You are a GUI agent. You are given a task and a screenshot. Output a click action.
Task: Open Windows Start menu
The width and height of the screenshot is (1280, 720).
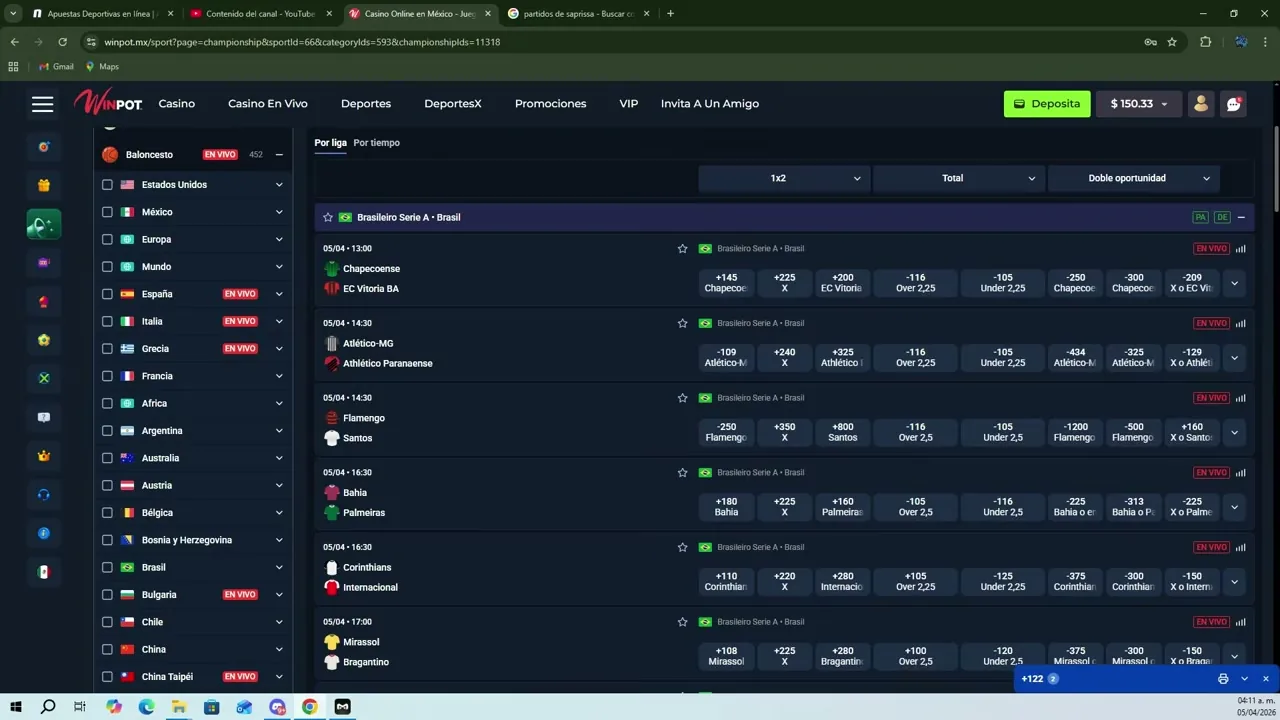pos(16,707)
